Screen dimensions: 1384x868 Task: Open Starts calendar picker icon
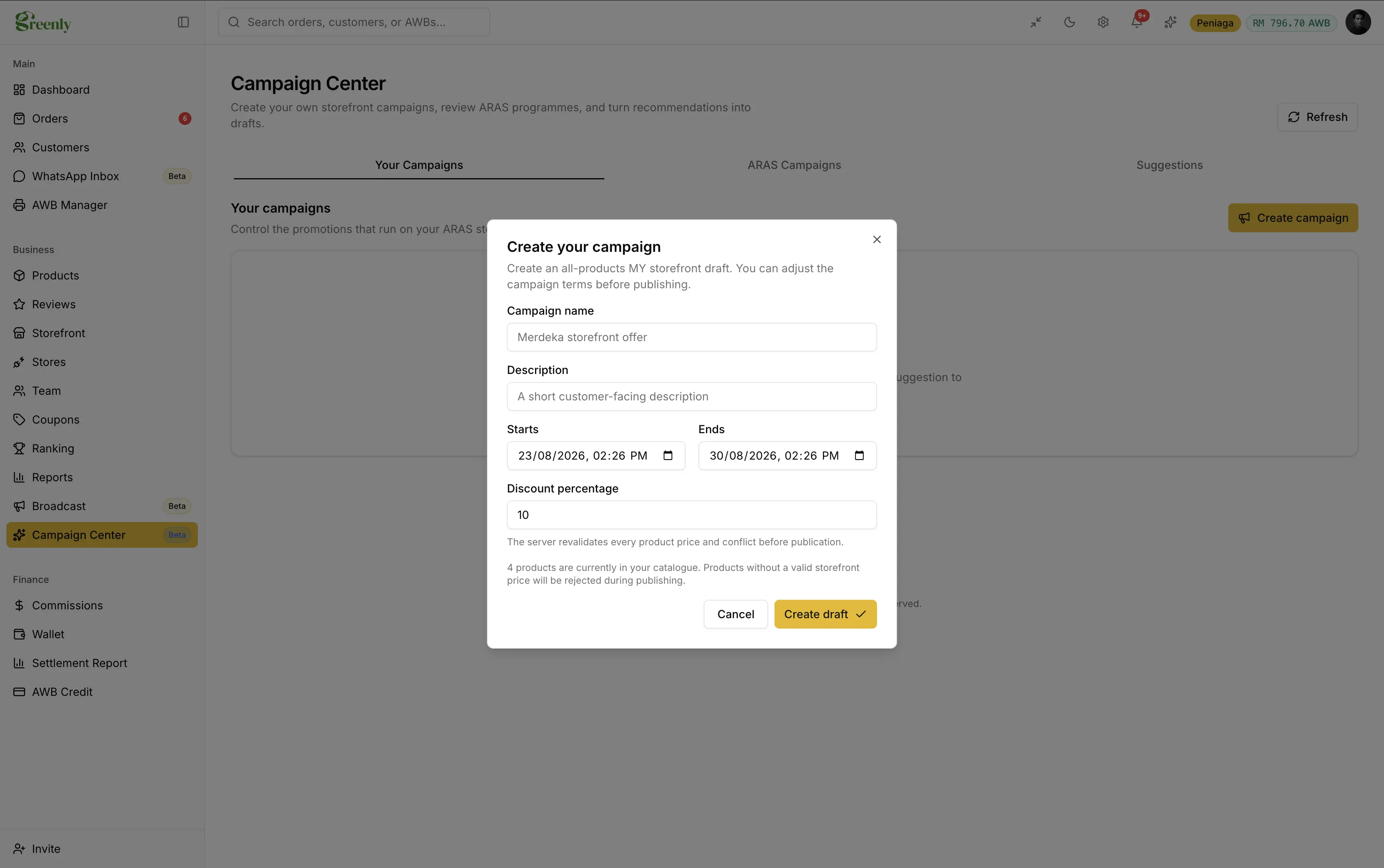click(x=668, y=456)
